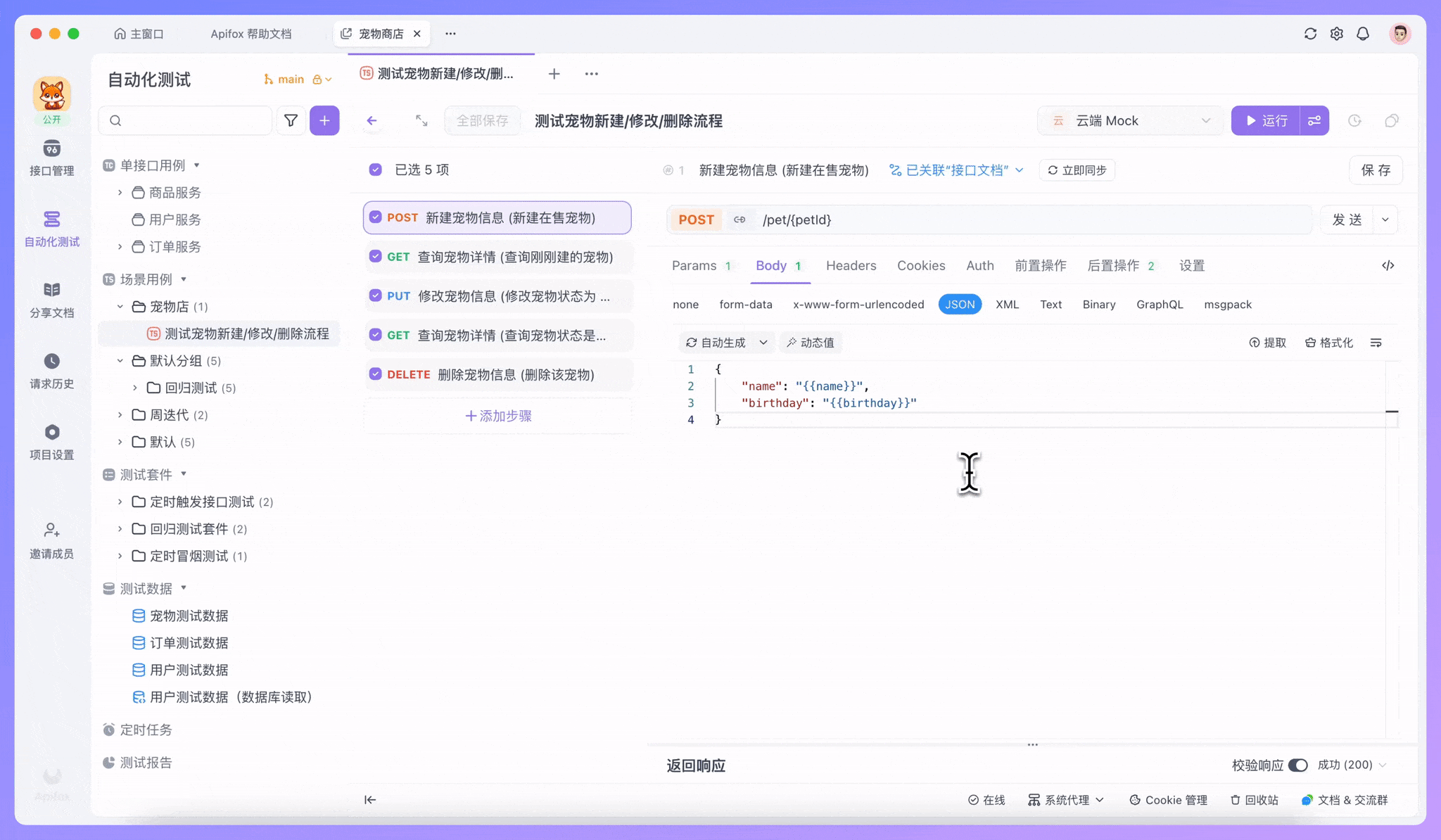Click the /pet/{petId} URL input field
This screenshot has height=840, width=1441.
tap(915, 219)
